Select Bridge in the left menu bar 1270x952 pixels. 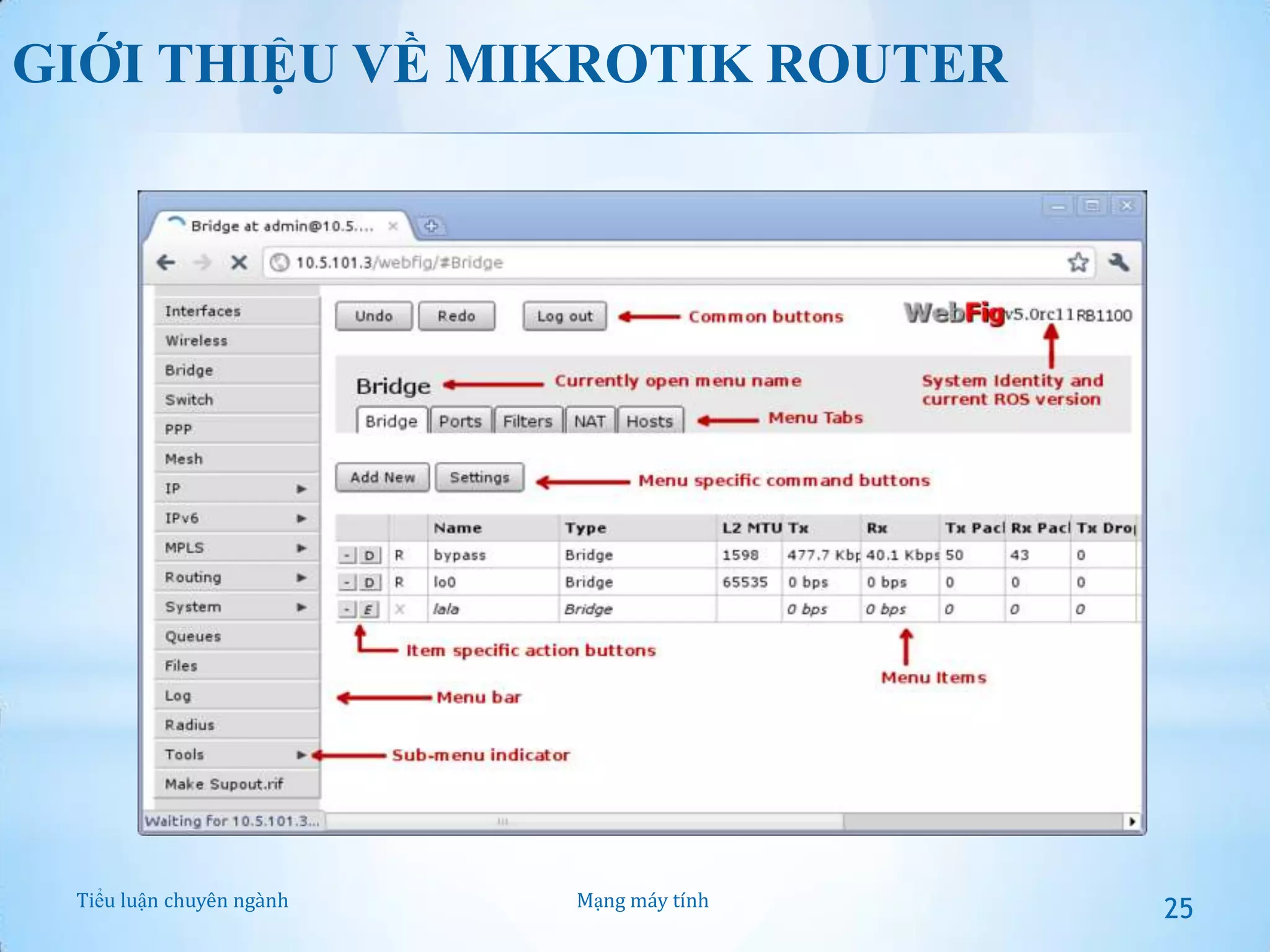coord(237,371)
